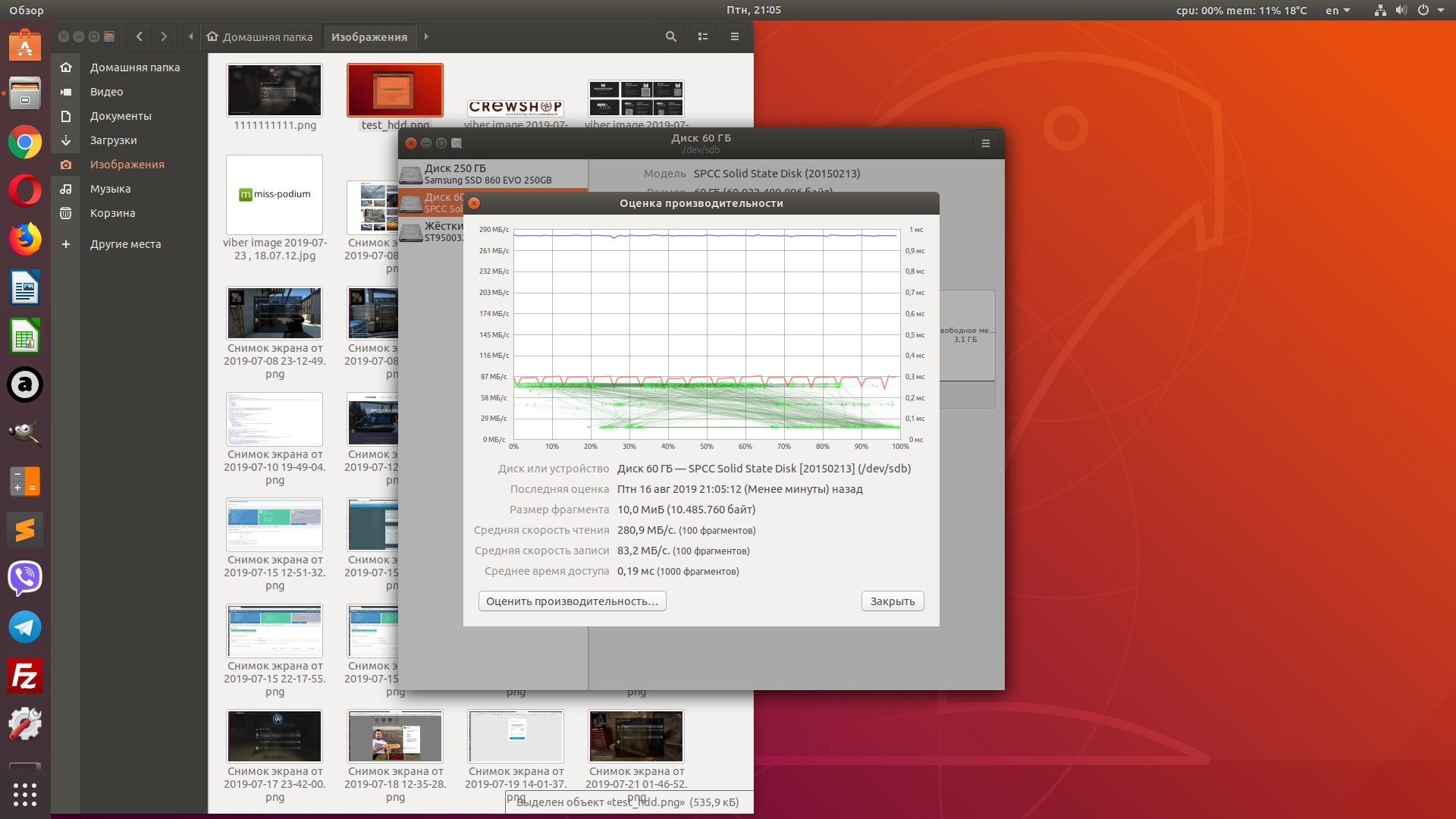Open network status icon in top bar
Viewport: 1456px width, 819px height.
click(x=1380, y=11)
